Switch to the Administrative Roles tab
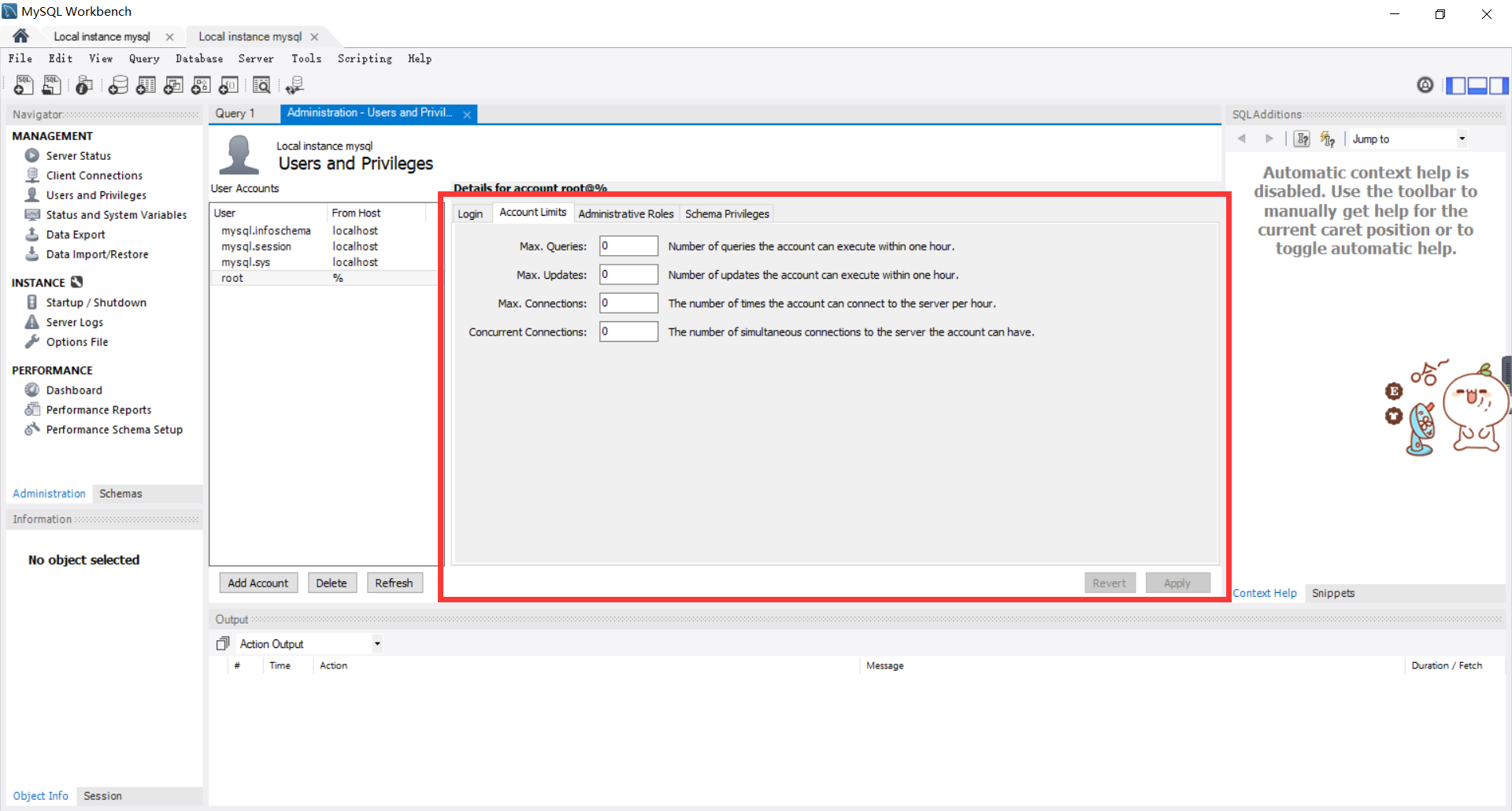This screenshot has width=1512, height=811. (x=626, y=214)
